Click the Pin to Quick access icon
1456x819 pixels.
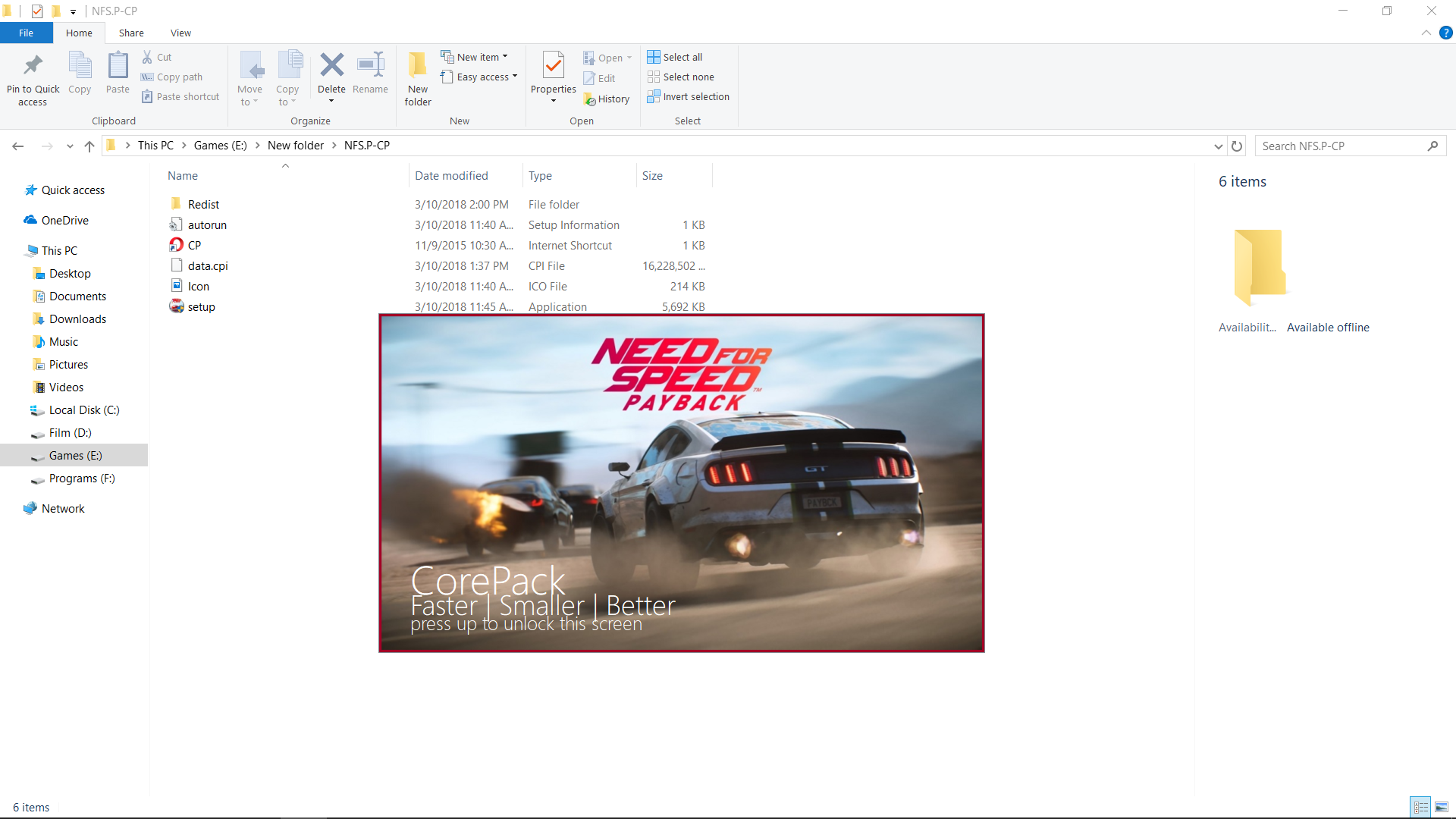click(33, 67)
